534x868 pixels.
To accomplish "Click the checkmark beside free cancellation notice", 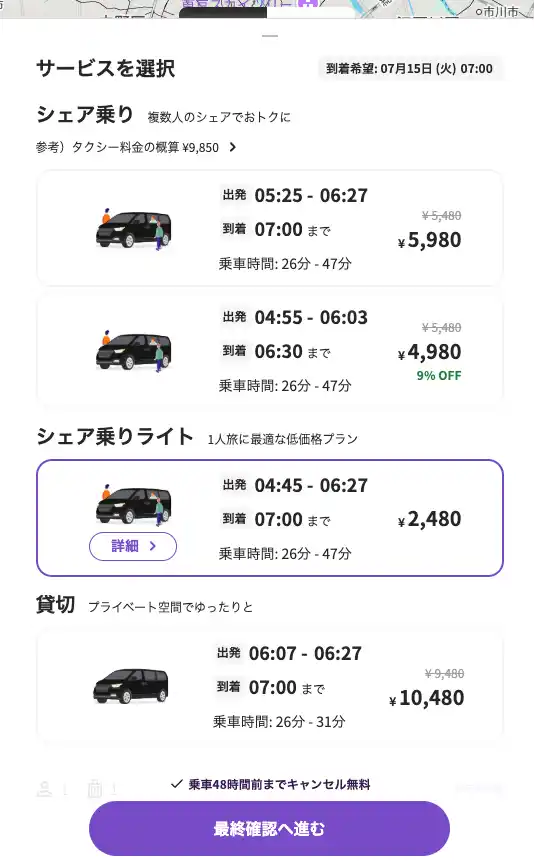I will coord(177,784).
